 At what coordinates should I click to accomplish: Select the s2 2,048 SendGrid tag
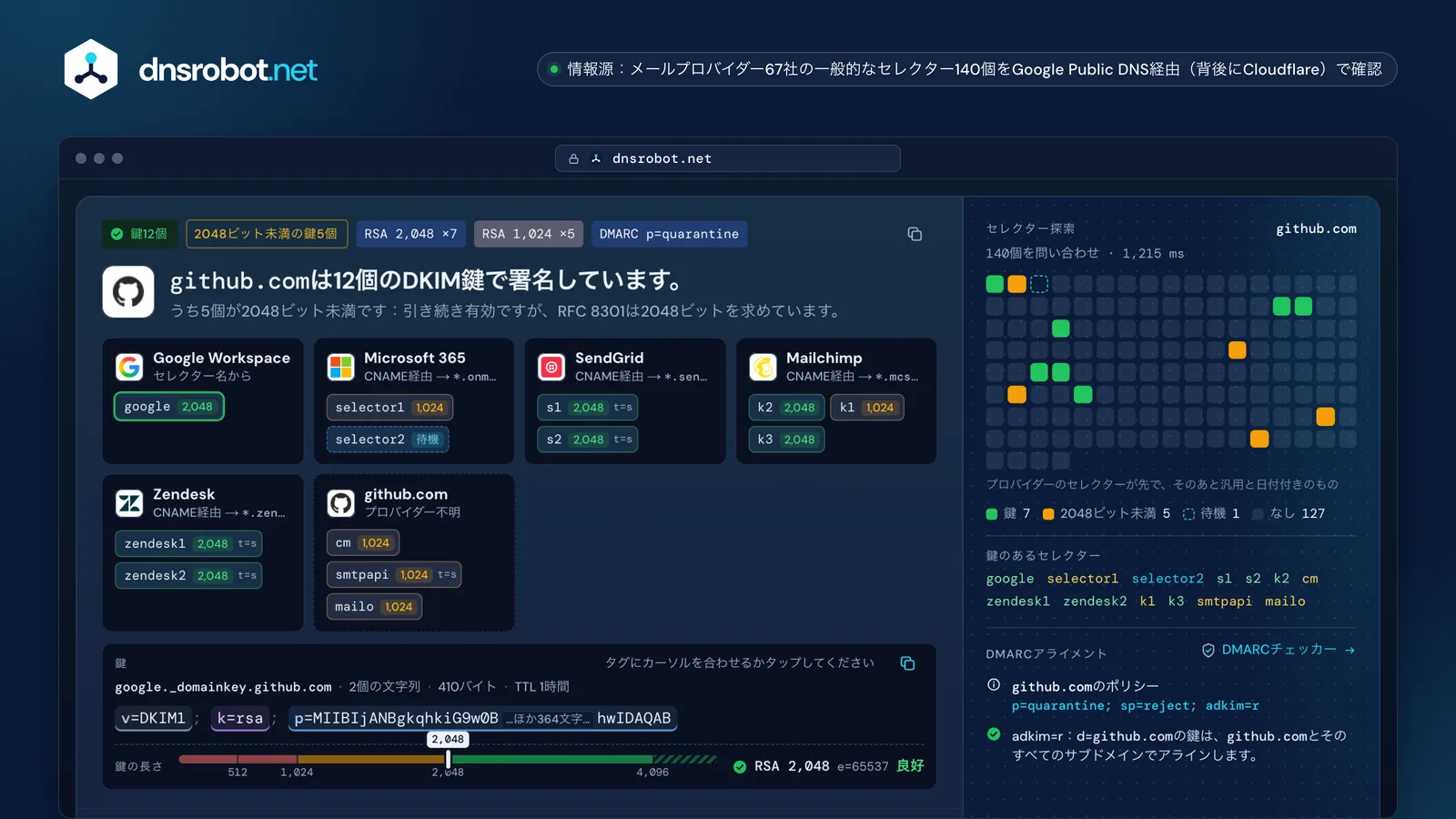588,439
